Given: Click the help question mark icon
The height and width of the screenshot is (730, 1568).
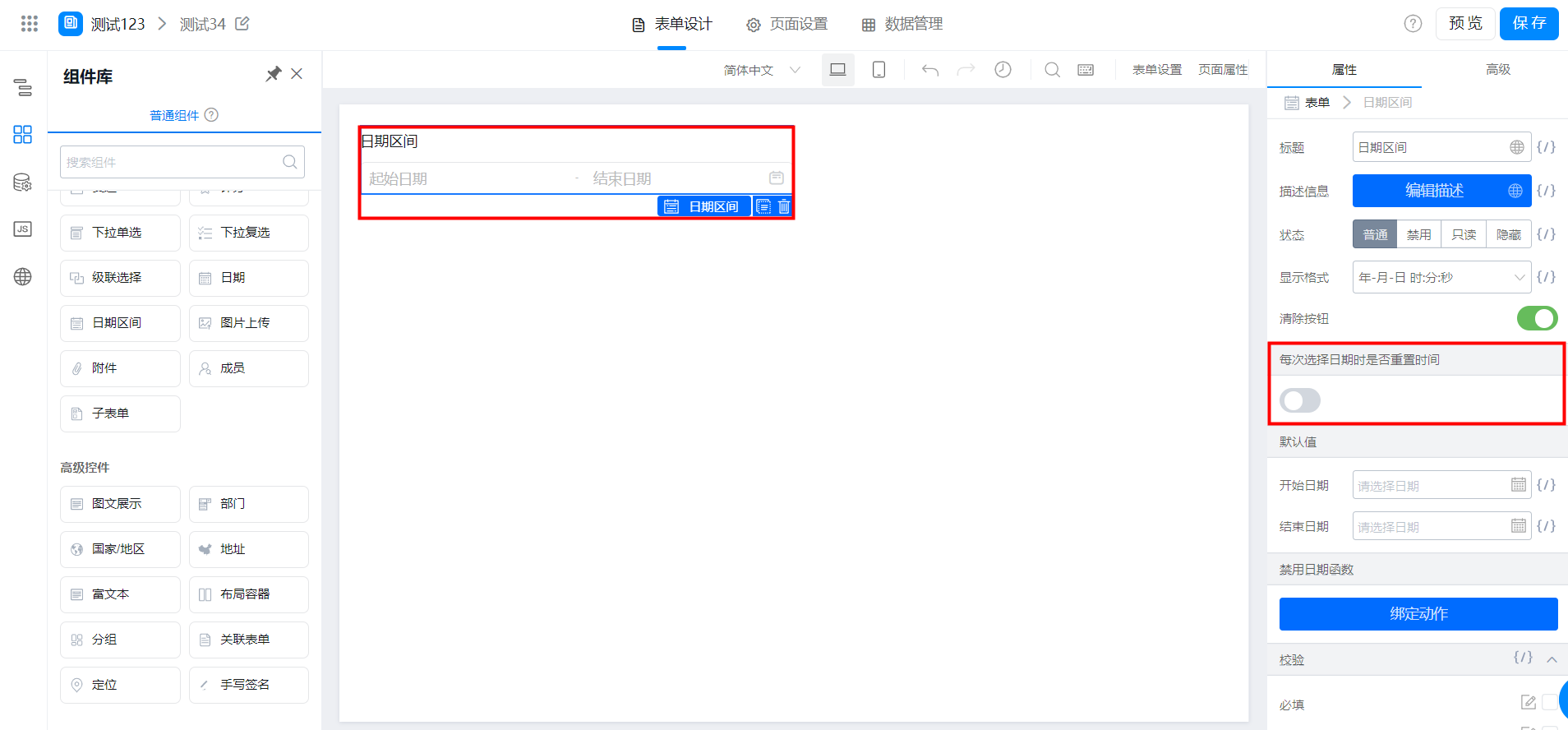Looking at the screenshot, I should point(1412,24).
